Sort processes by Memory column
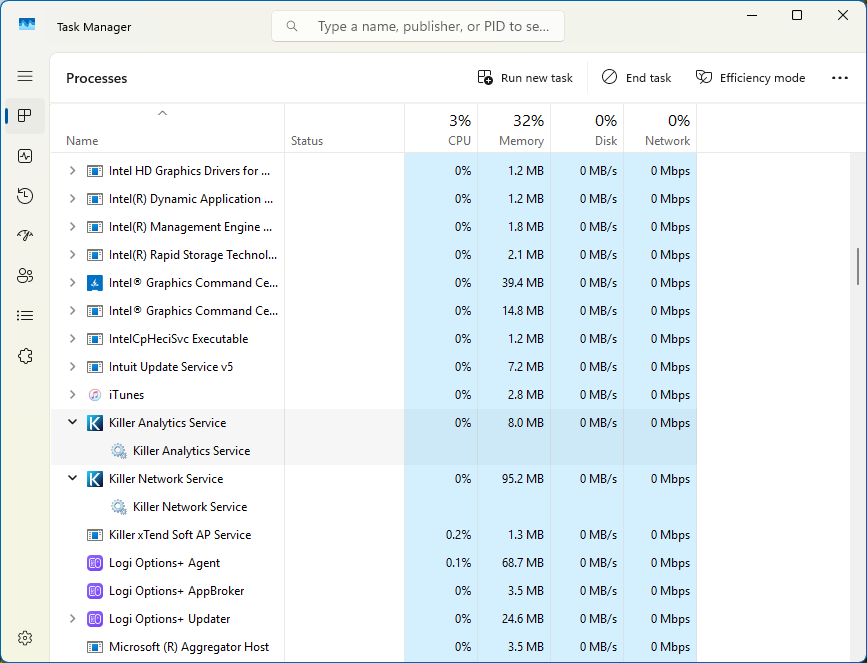The height and width of the screenshot is (663, 867). (514, 129)
